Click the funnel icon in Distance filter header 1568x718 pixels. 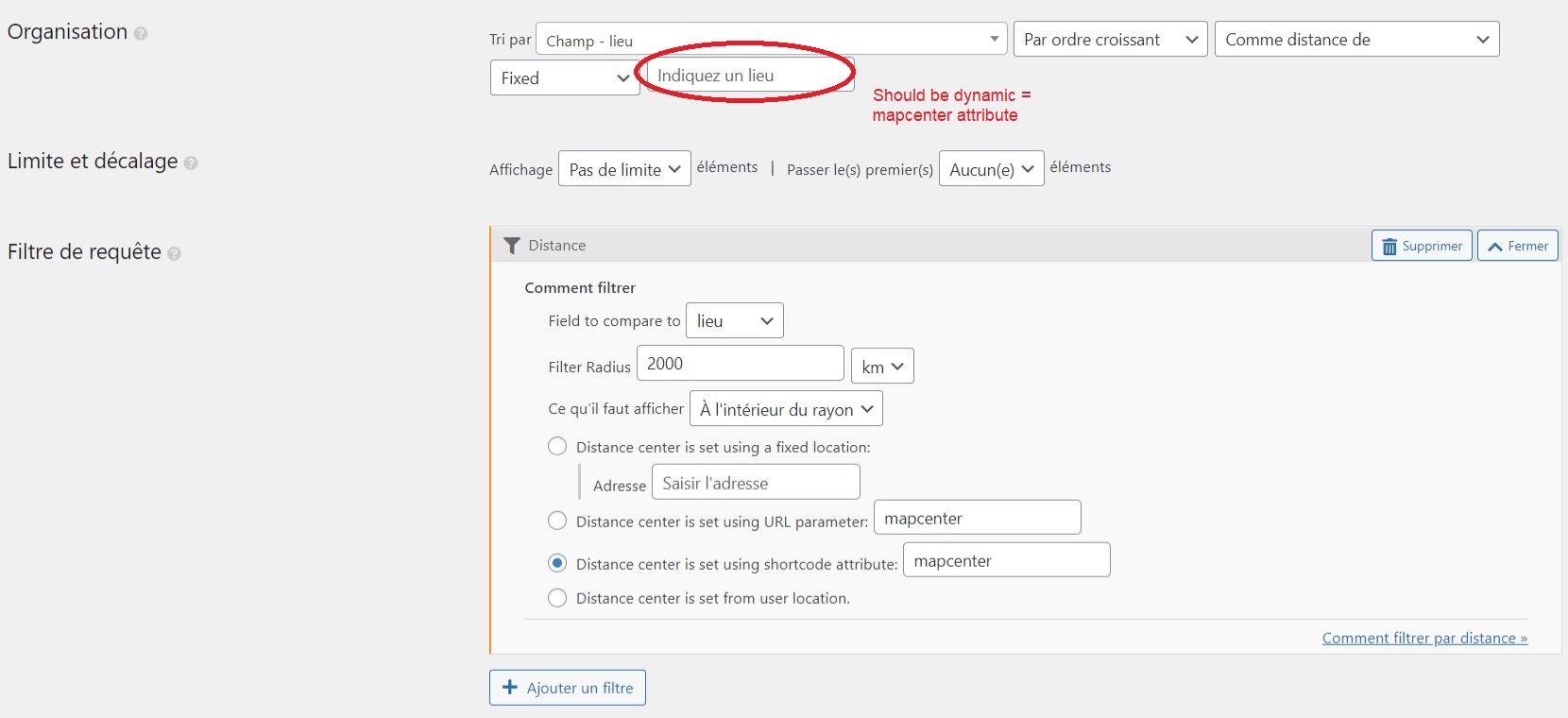point(512,246)
